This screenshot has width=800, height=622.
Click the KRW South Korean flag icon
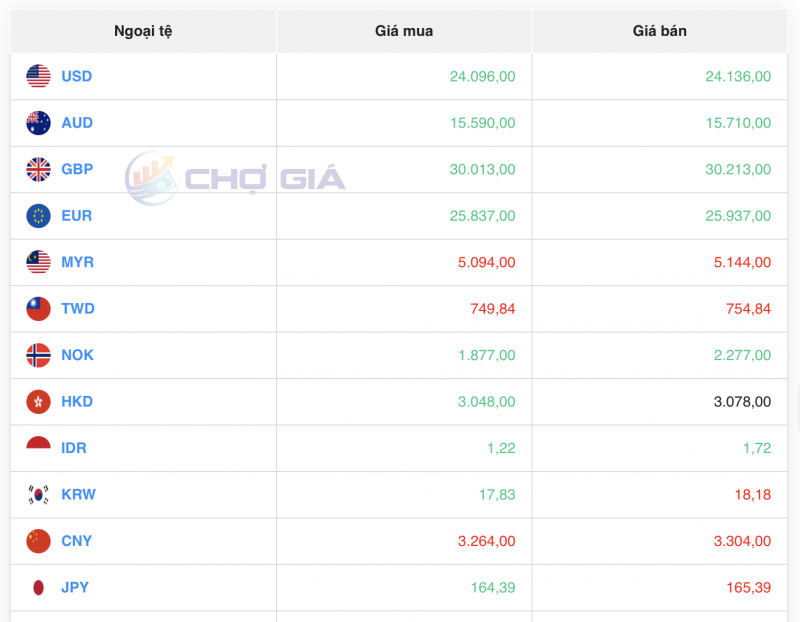(38, 494)
